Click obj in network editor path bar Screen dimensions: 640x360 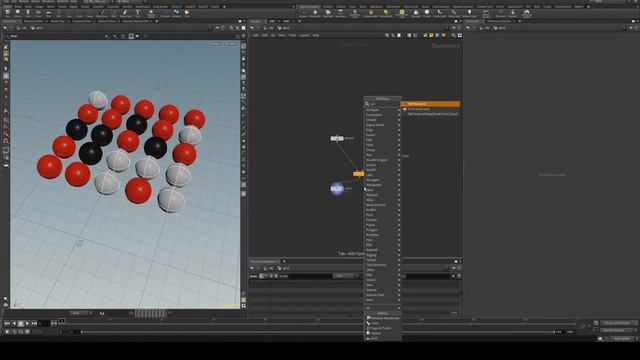(269, 28)
